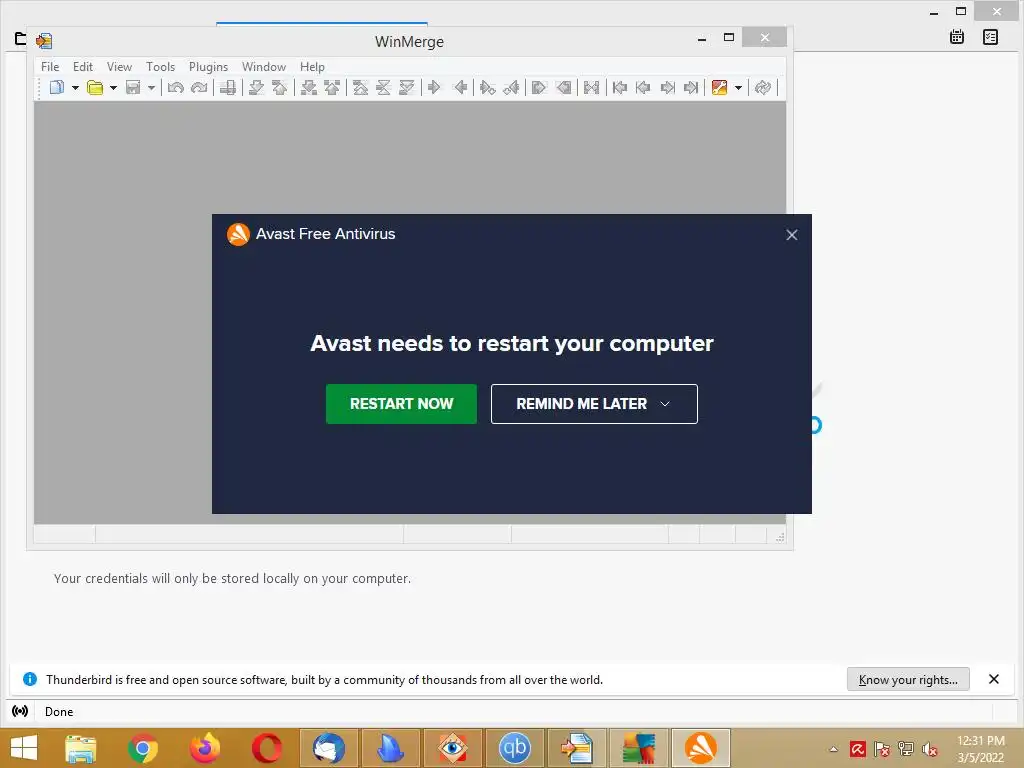Switch to Avast on the taskbar
Image resolution: width=1024 pixels, height=768 pixels.
pos(701,748)
